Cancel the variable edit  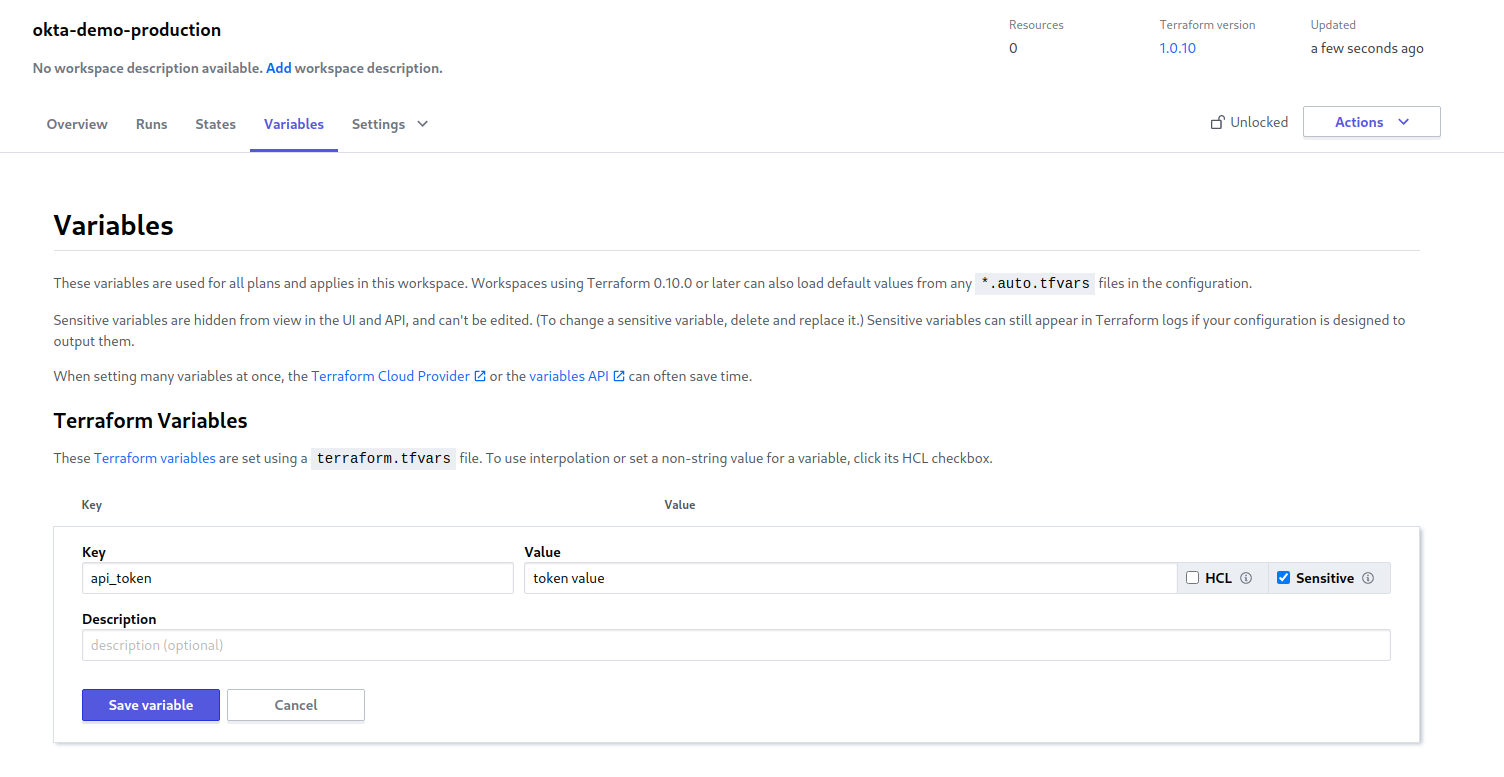[296, 705]
